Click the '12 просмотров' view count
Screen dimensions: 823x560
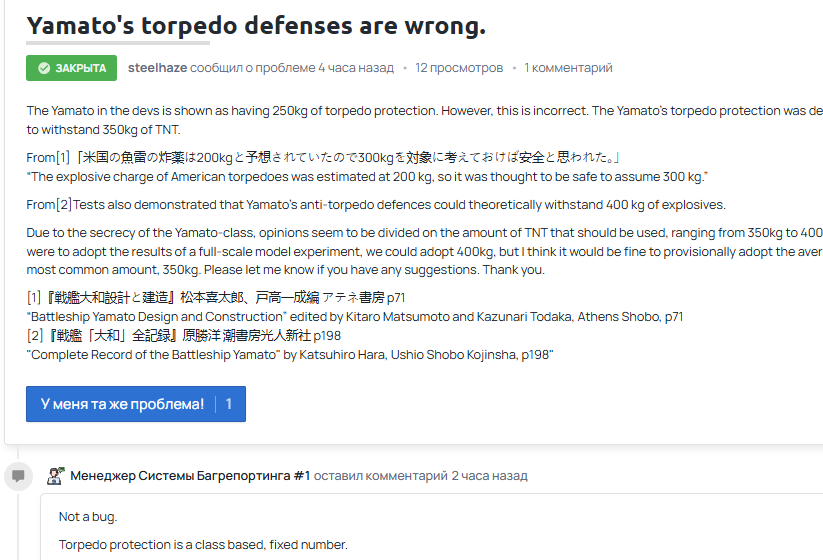coord(459,68)
